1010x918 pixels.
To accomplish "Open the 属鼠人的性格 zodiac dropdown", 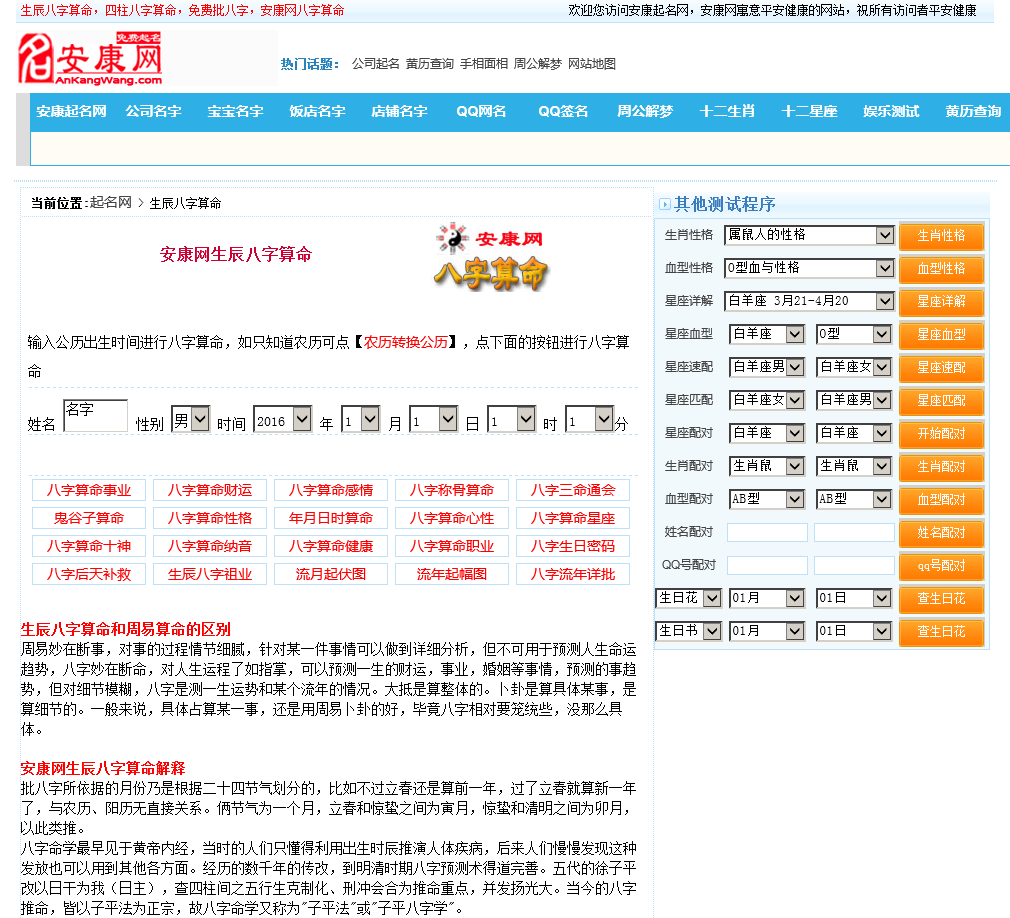I will tap(810, 235).
